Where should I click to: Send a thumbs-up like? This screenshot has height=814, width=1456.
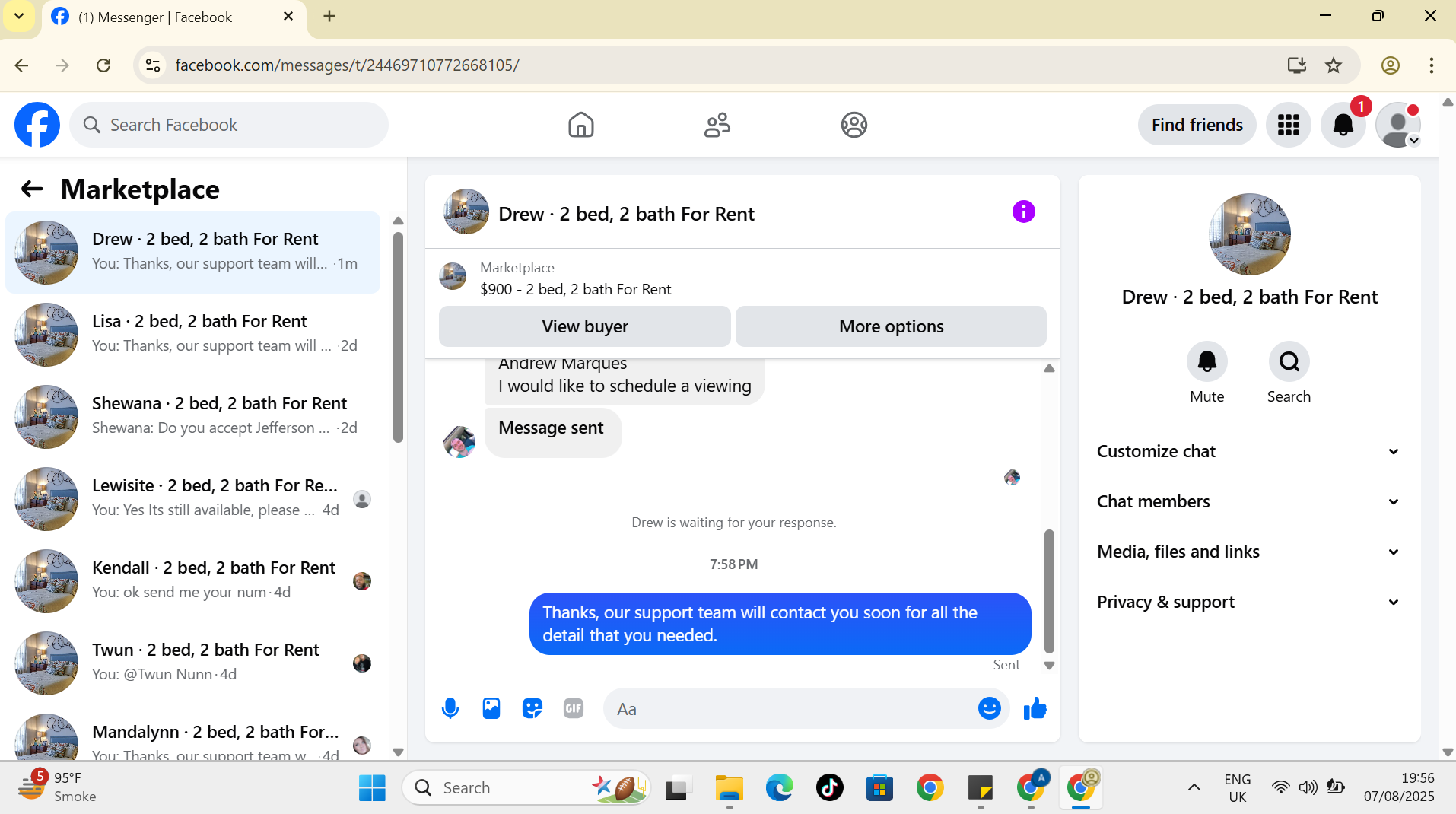click(x=1035, y=709)
